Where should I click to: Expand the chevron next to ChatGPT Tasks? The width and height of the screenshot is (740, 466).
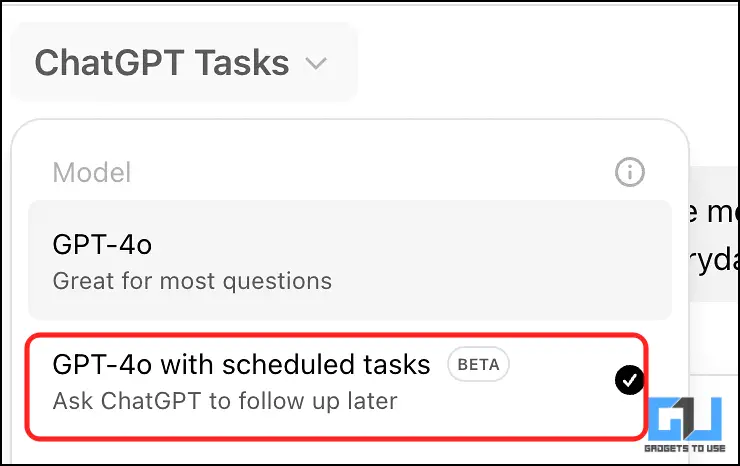pos(316,65)
